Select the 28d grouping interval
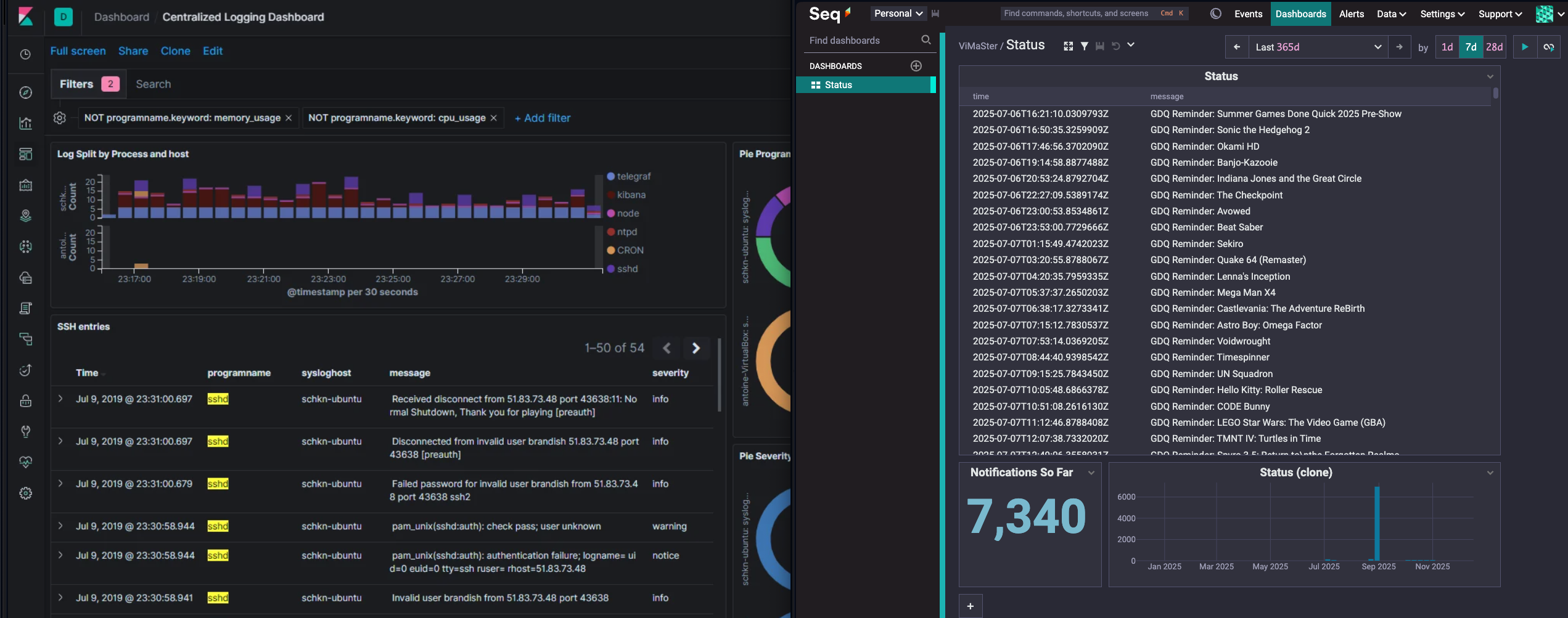 click(x=1494, y=47)
